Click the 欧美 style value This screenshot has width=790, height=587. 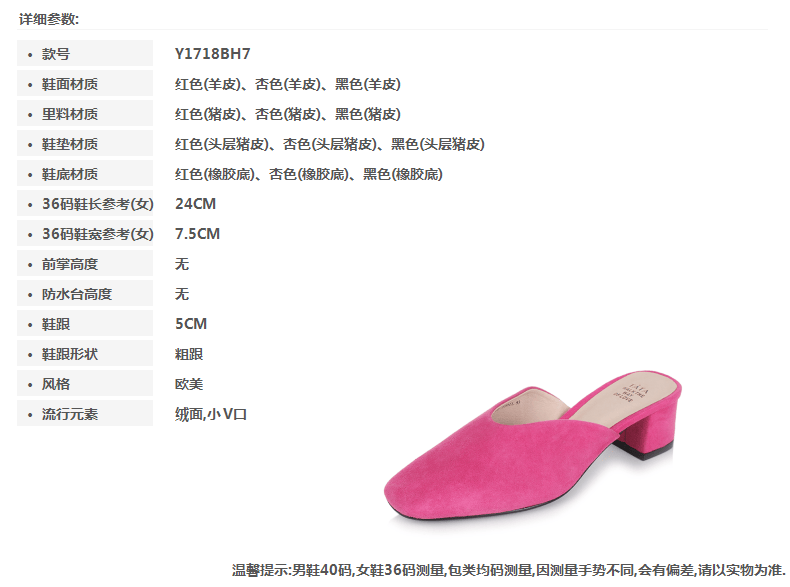(x=189, y=384)
